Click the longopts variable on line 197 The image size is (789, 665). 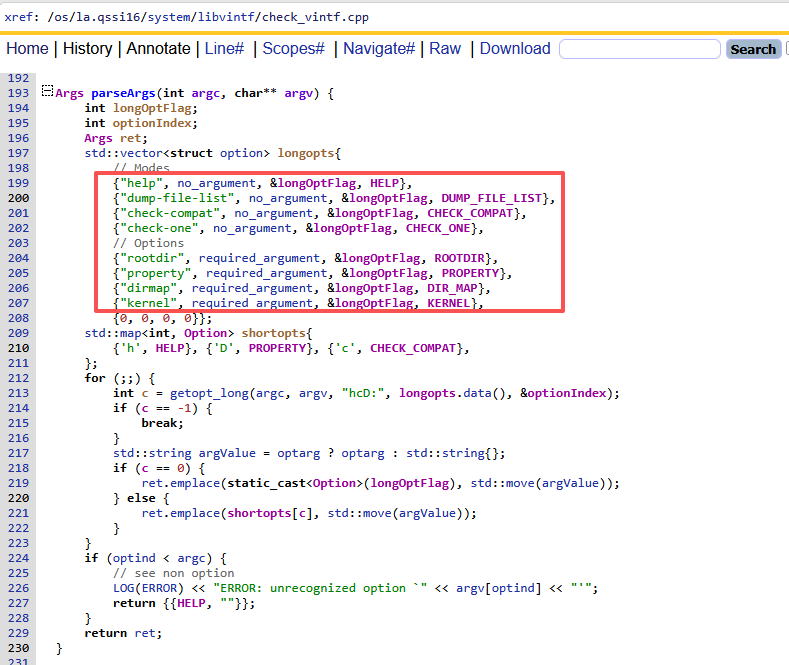[305, 153]
